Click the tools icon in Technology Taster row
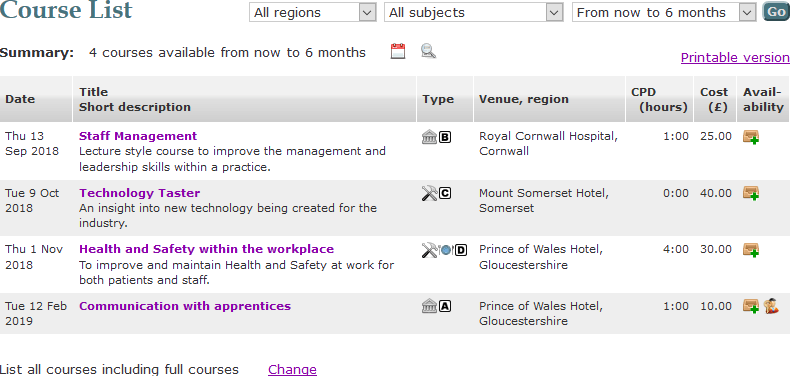The width and height of the screenshot is (790, 376). tap(429, 193)
